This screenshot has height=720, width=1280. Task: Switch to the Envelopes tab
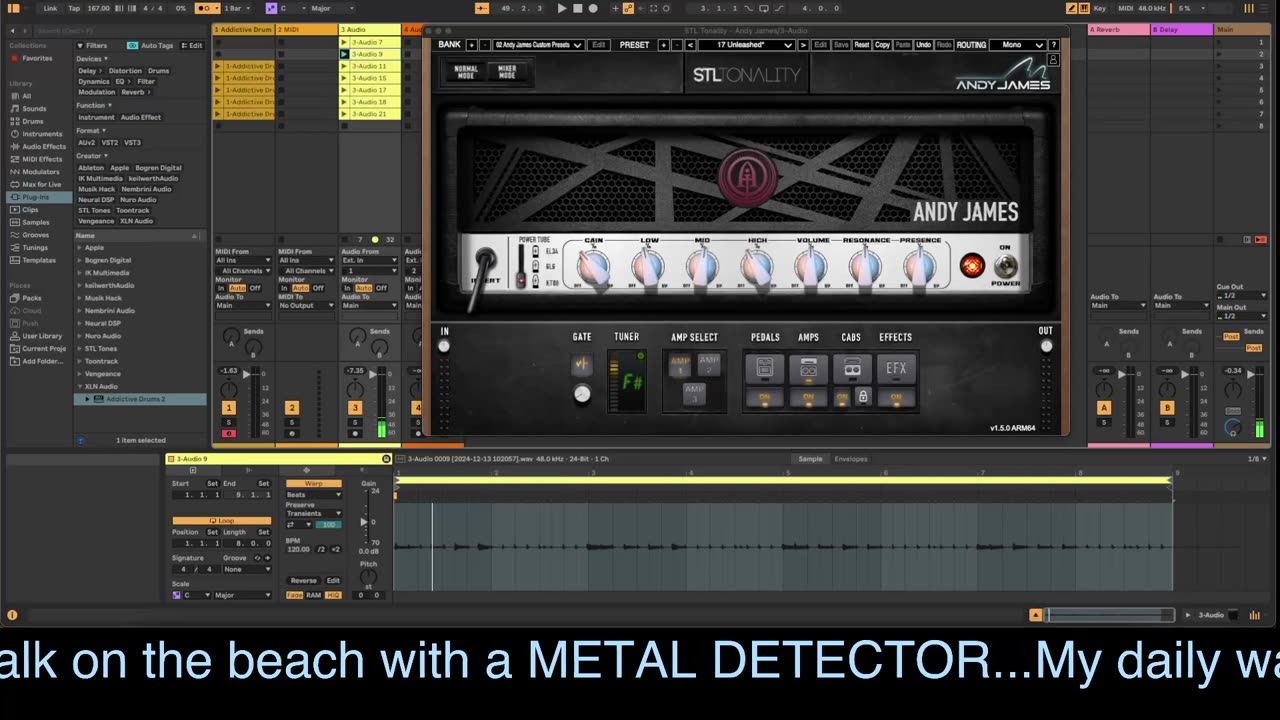tap(851, 459)
